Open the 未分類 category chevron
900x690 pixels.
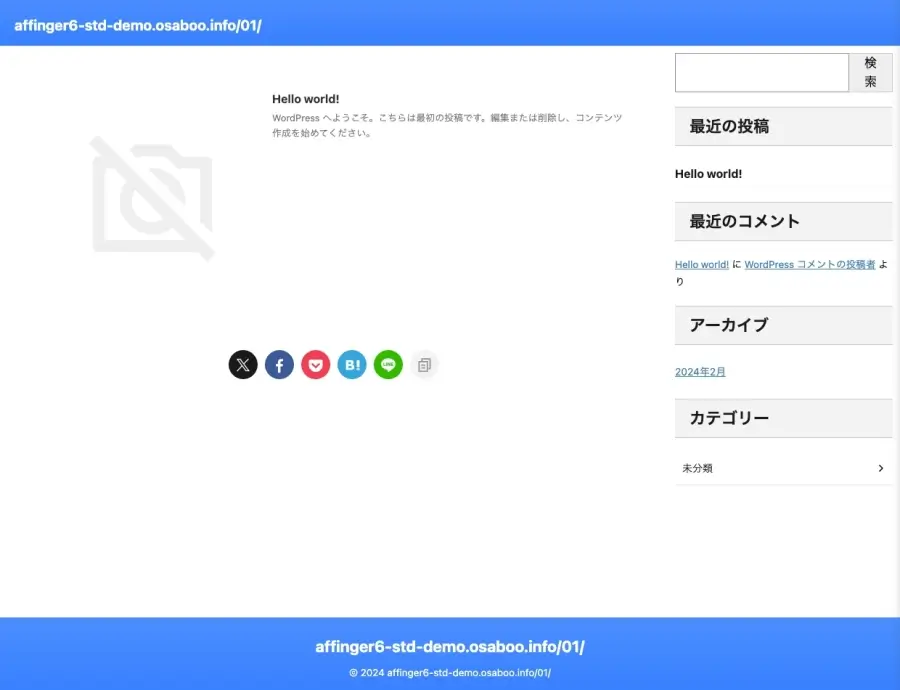coord(881,468)
